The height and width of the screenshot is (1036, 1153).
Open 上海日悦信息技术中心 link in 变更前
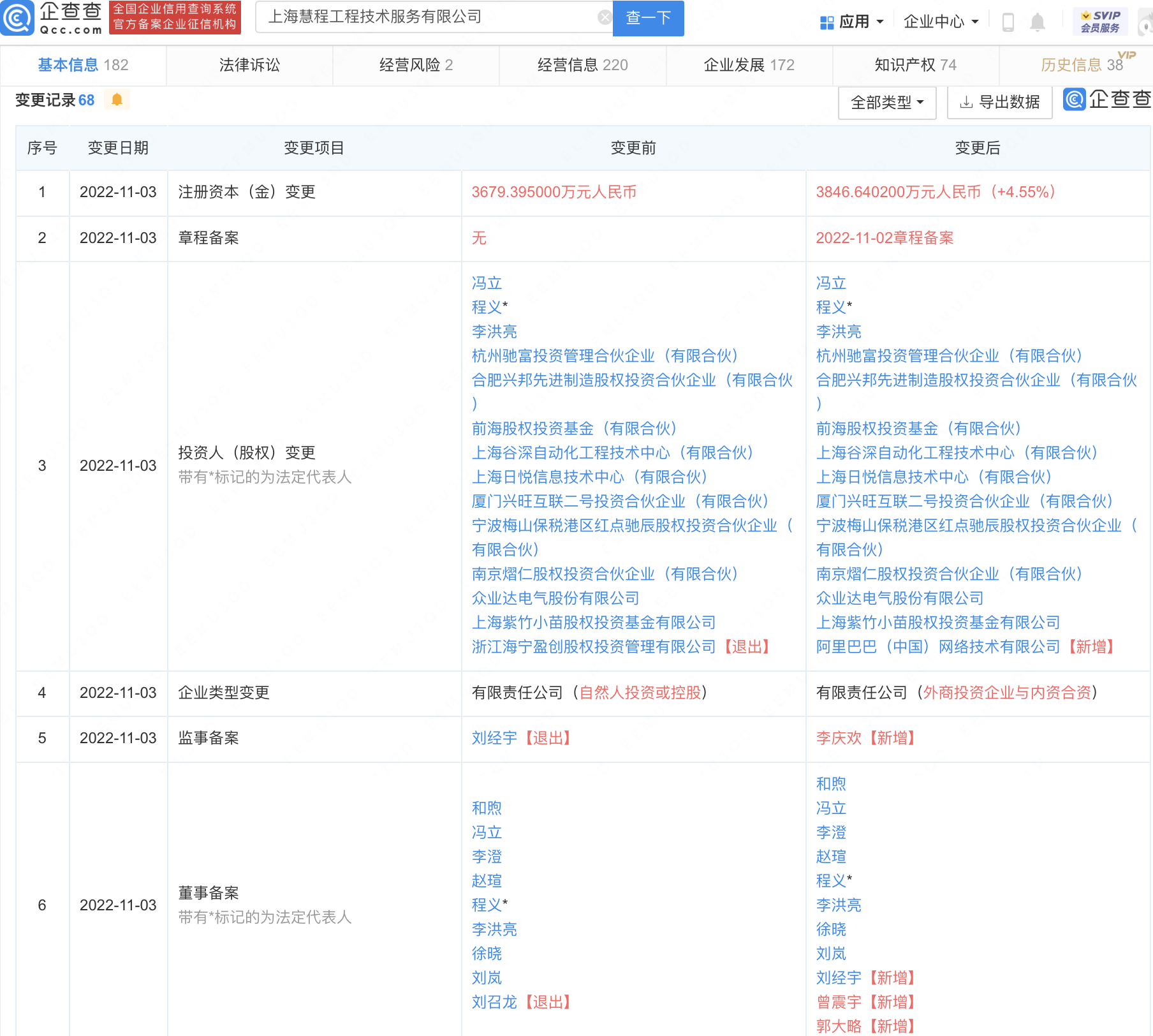589,477
